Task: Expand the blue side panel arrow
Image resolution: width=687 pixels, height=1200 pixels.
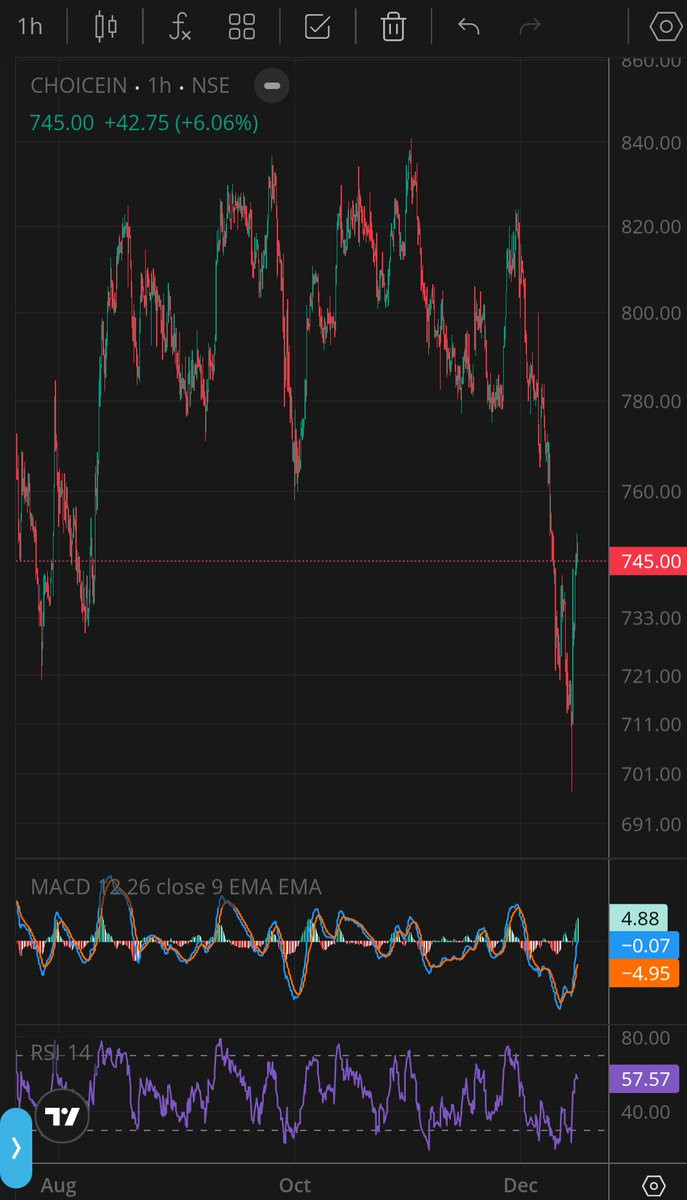Action: coord(15,1147)
